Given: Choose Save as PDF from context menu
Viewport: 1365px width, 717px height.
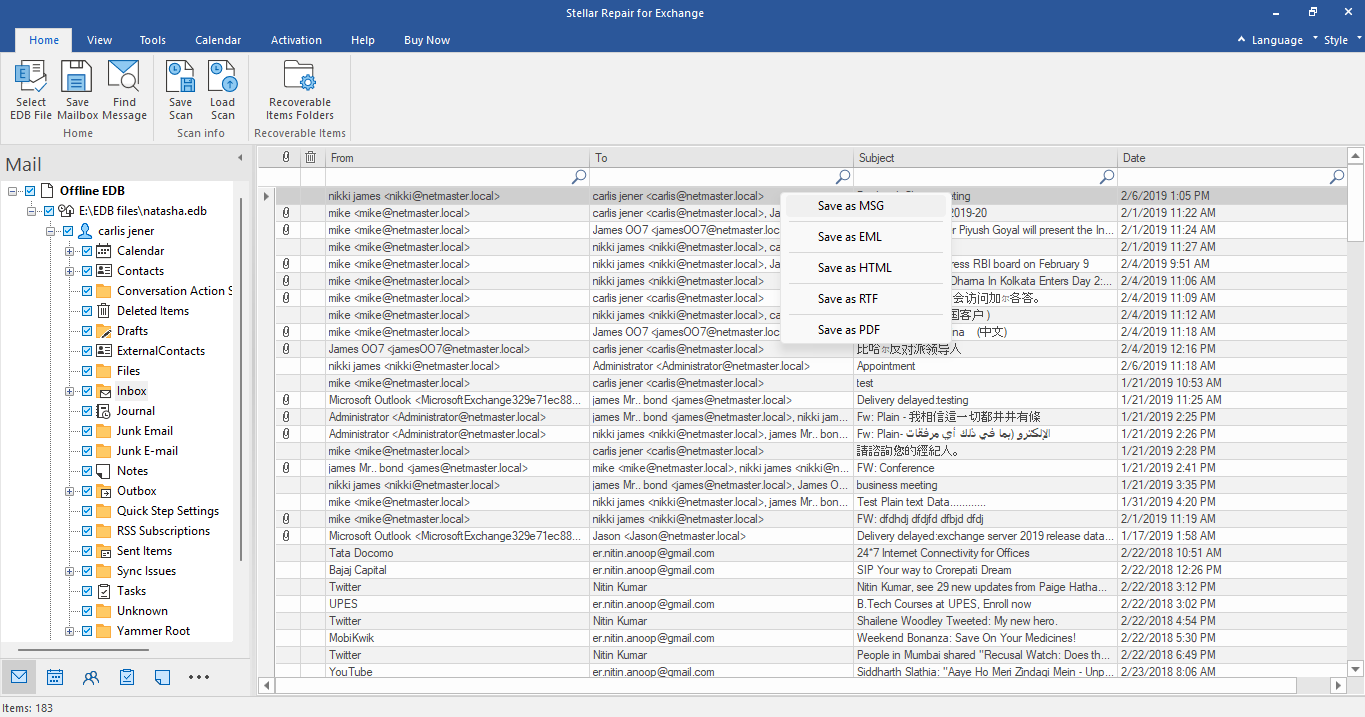Looking at the screenshot, I should click(x=864, y=330).
